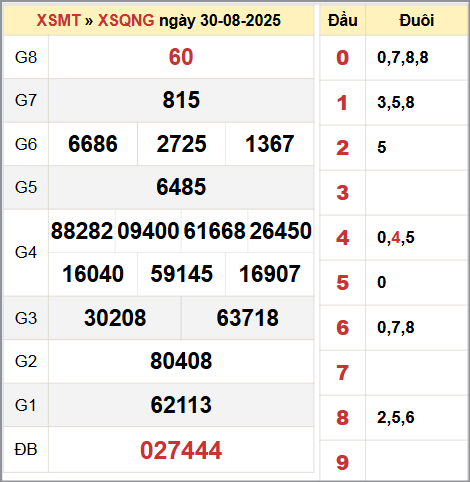This screenshot has width=470, height=482.
Task: Click the Đầu column header
Action: [x=343, y=20]
